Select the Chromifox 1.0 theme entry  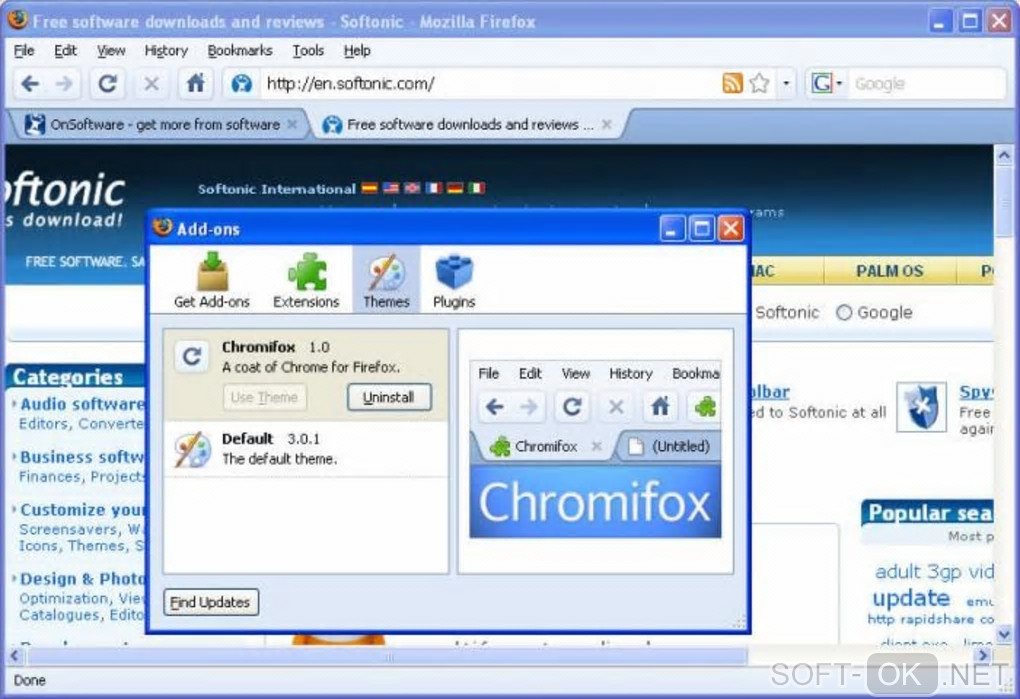(x=306, y=375)
